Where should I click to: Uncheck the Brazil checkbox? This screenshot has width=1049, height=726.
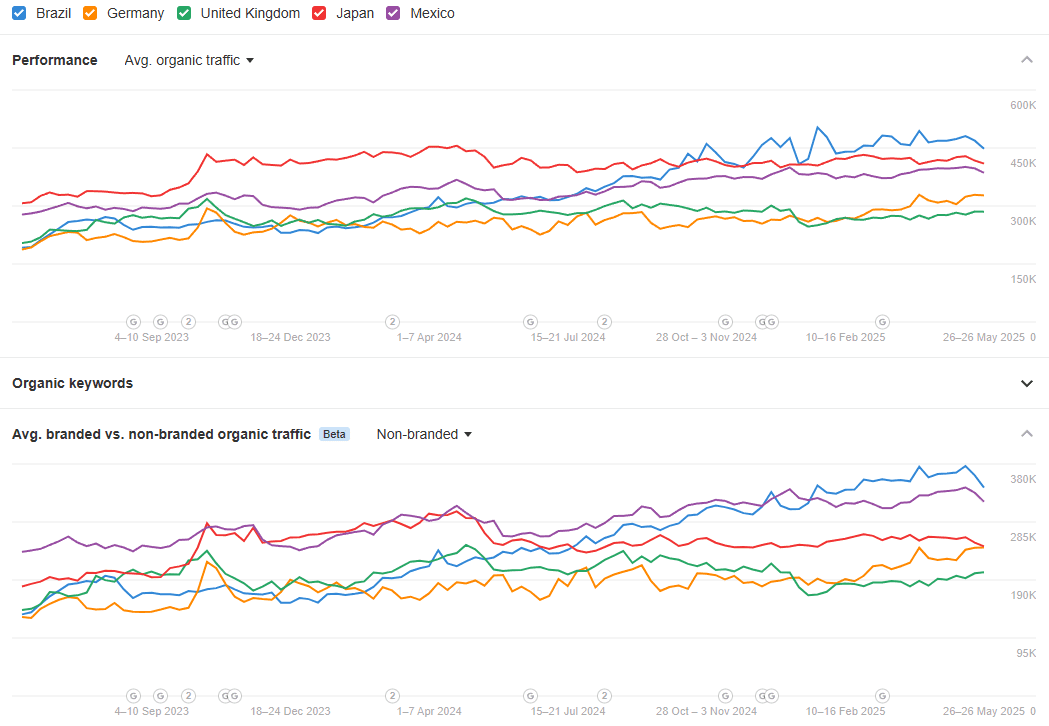[x=19, y=13]
